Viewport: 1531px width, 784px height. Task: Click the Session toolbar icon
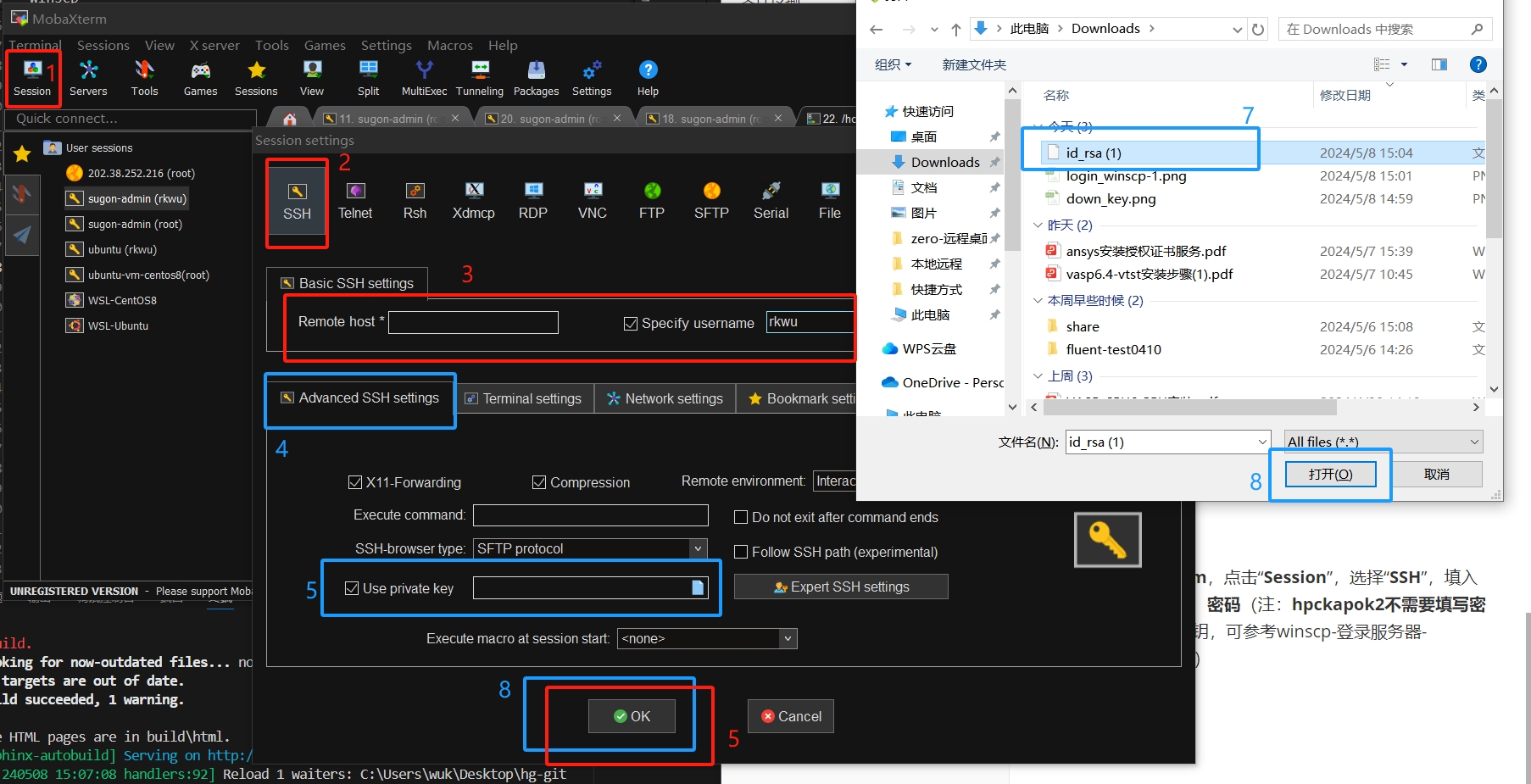coord(32,78)
